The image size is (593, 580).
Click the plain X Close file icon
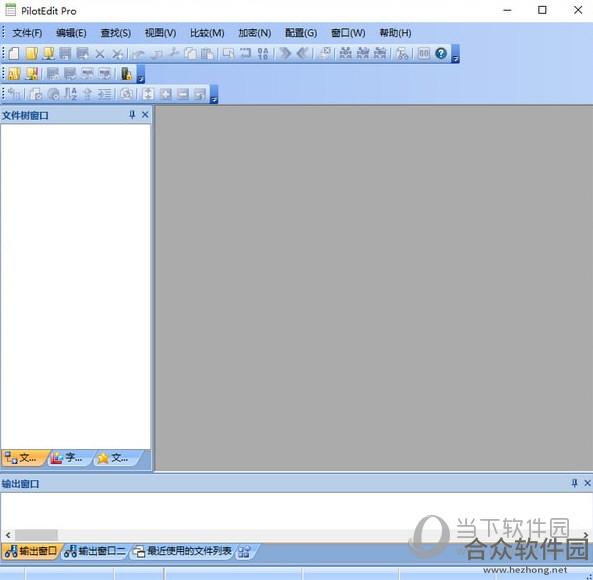pos(100,54)
